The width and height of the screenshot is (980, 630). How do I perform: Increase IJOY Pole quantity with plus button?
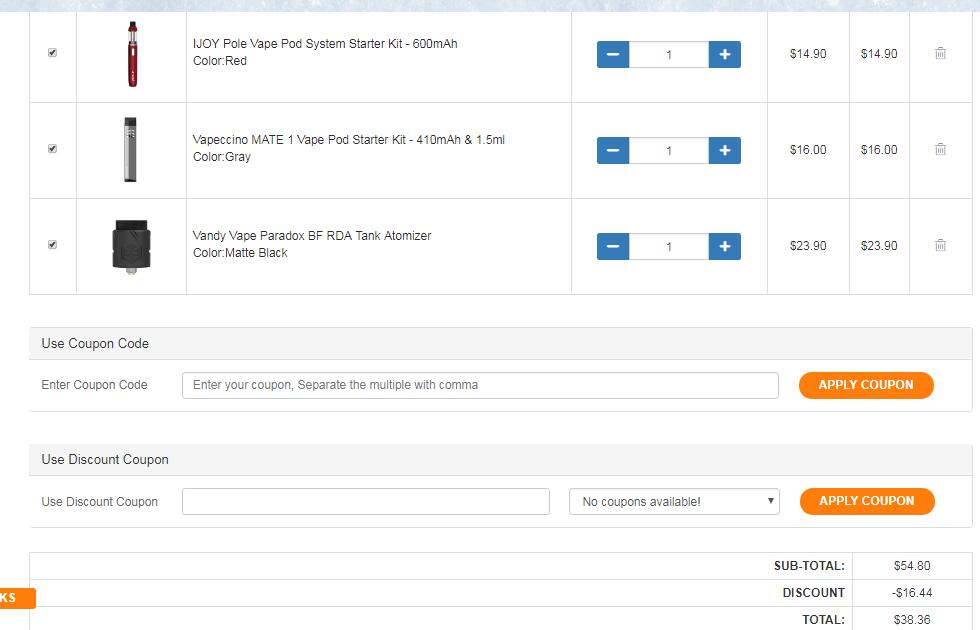coord(724,54)
